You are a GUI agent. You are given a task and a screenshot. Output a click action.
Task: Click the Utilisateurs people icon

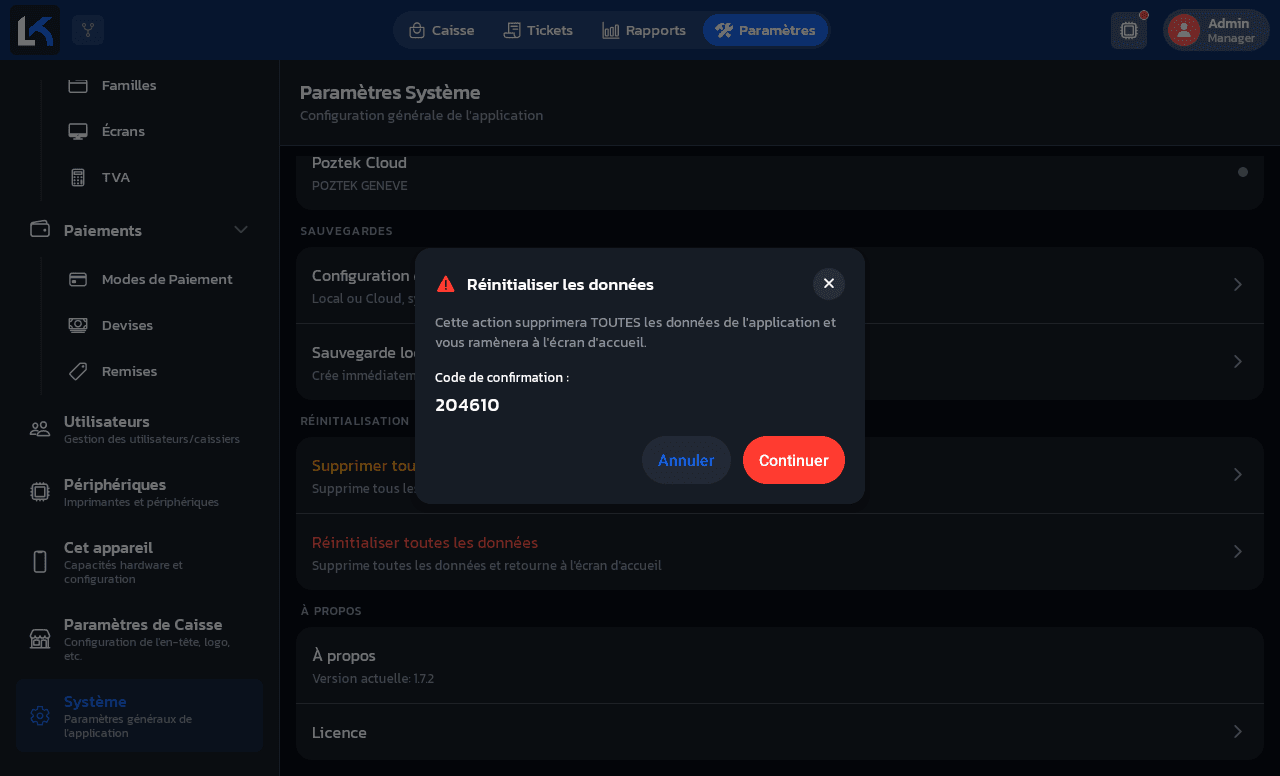click(40, 429)
